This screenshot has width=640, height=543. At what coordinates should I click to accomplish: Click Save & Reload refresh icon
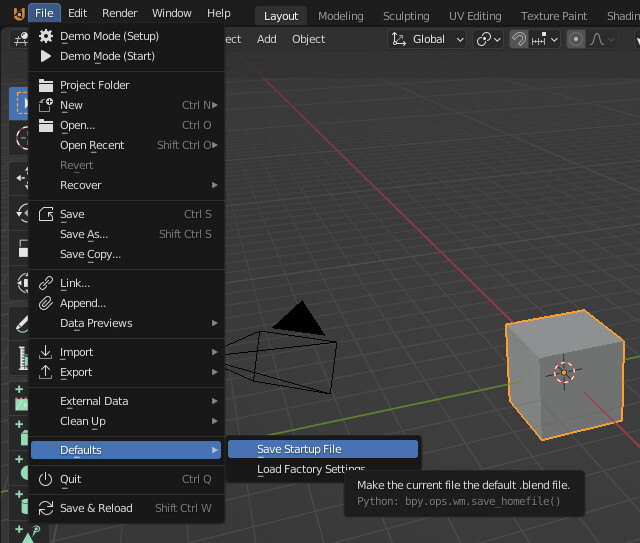point(46,508)
